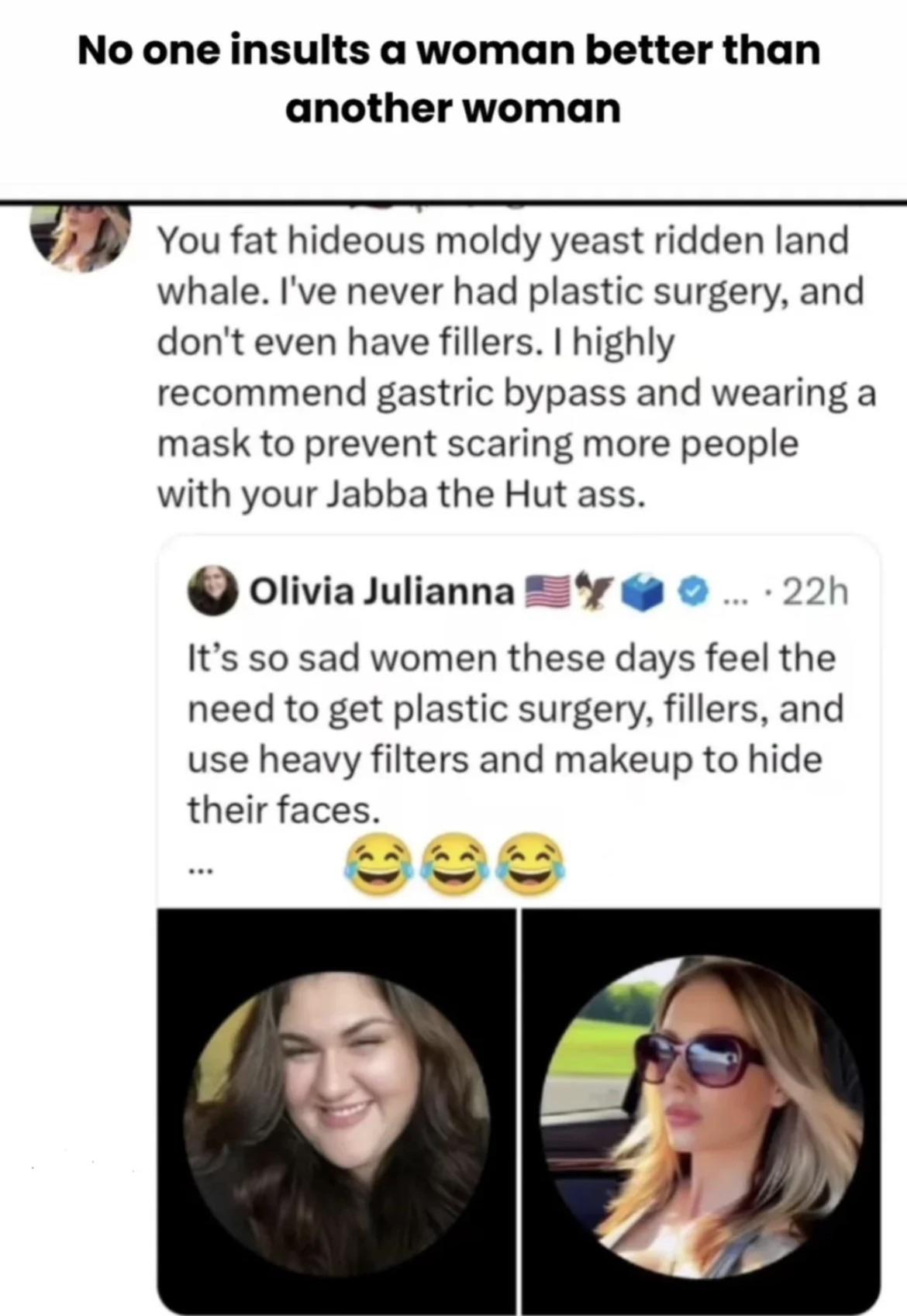This screenshot has width=907, height=1316.
Task: Click the blue ballot box emoji
Action: [x=642, y=593]
